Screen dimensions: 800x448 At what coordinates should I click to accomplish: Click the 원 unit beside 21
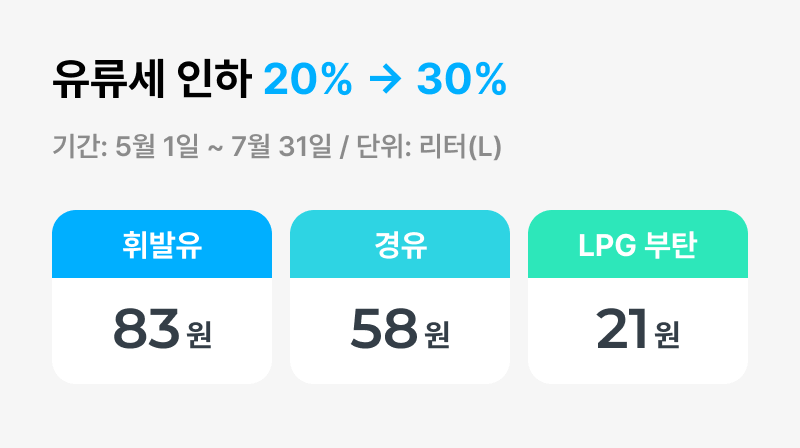click(667, 335)
